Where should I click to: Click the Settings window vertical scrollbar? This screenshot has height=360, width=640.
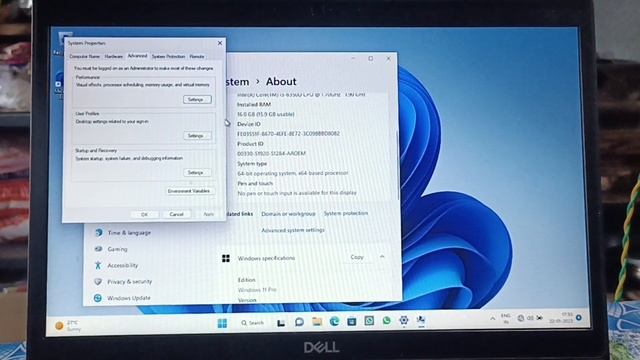coord(398,165)
